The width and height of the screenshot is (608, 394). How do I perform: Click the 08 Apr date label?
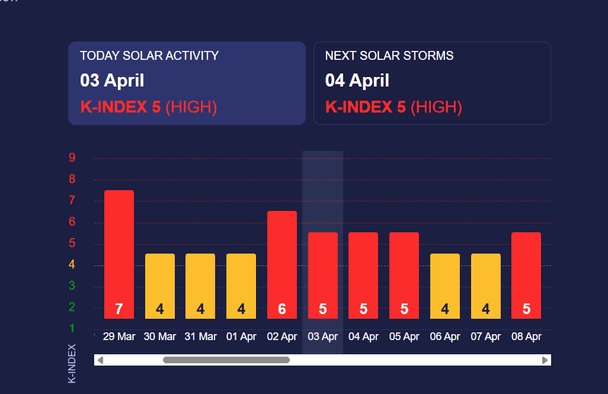coord(526,337)
